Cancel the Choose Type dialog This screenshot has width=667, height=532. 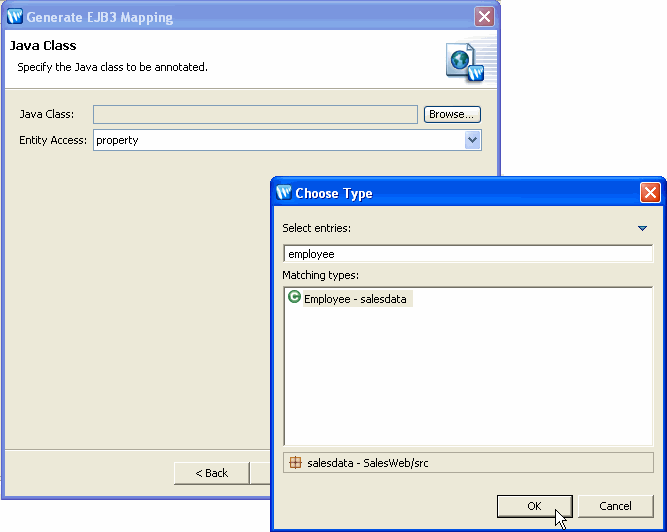[615, 506]
